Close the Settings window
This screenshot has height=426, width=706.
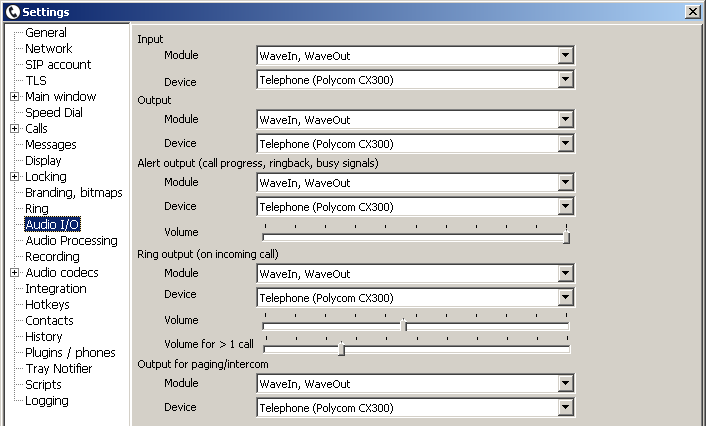click(692, 12)
